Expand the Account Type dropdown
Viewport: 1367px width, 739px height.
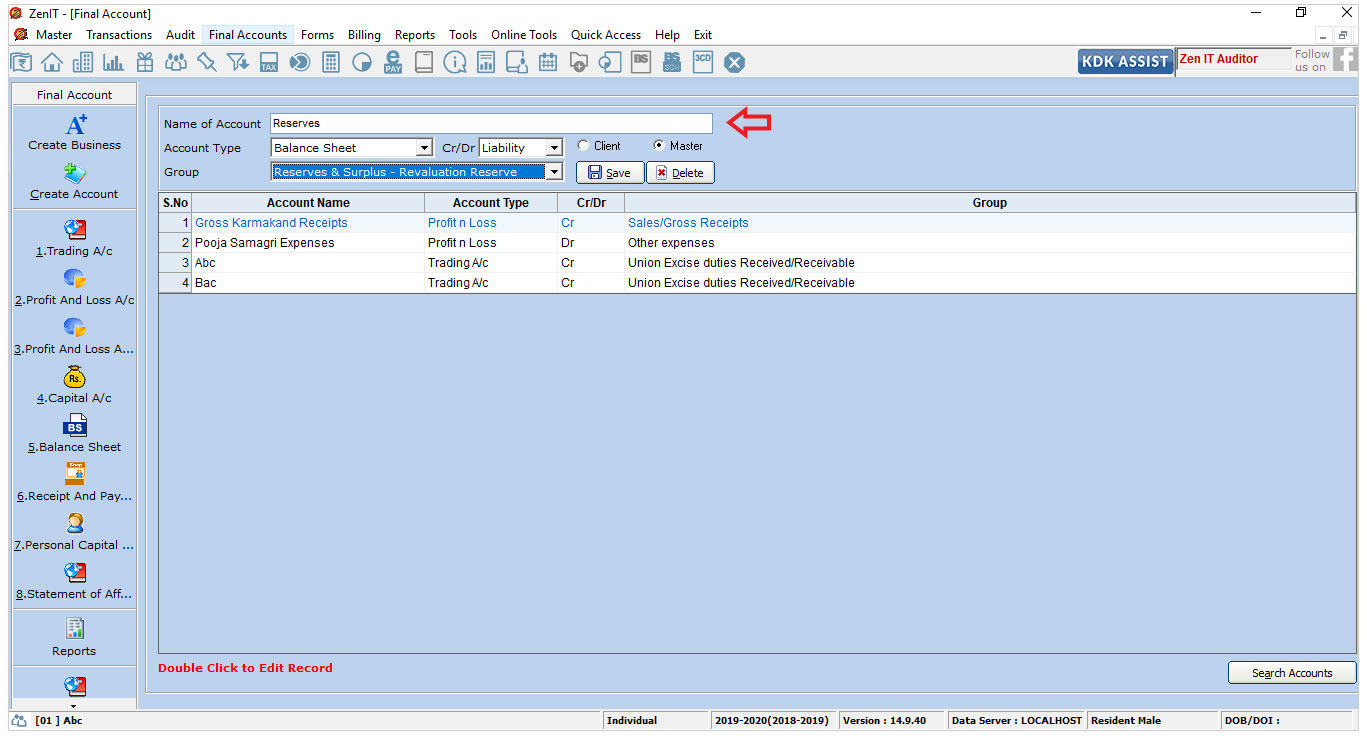point(424,148)
